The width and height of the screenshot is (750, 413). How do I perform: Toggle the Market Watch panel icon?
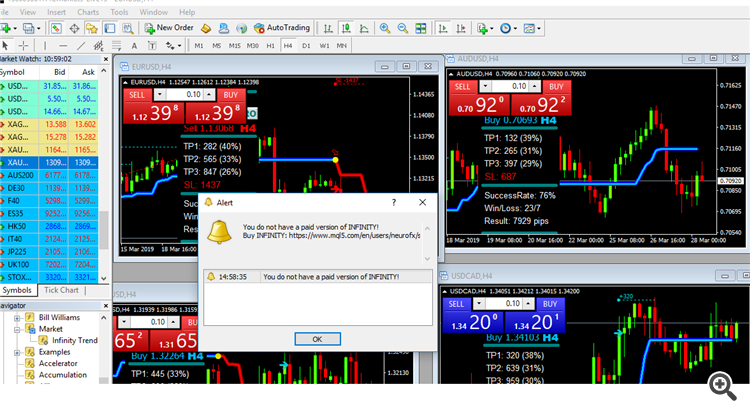(56, 29)
